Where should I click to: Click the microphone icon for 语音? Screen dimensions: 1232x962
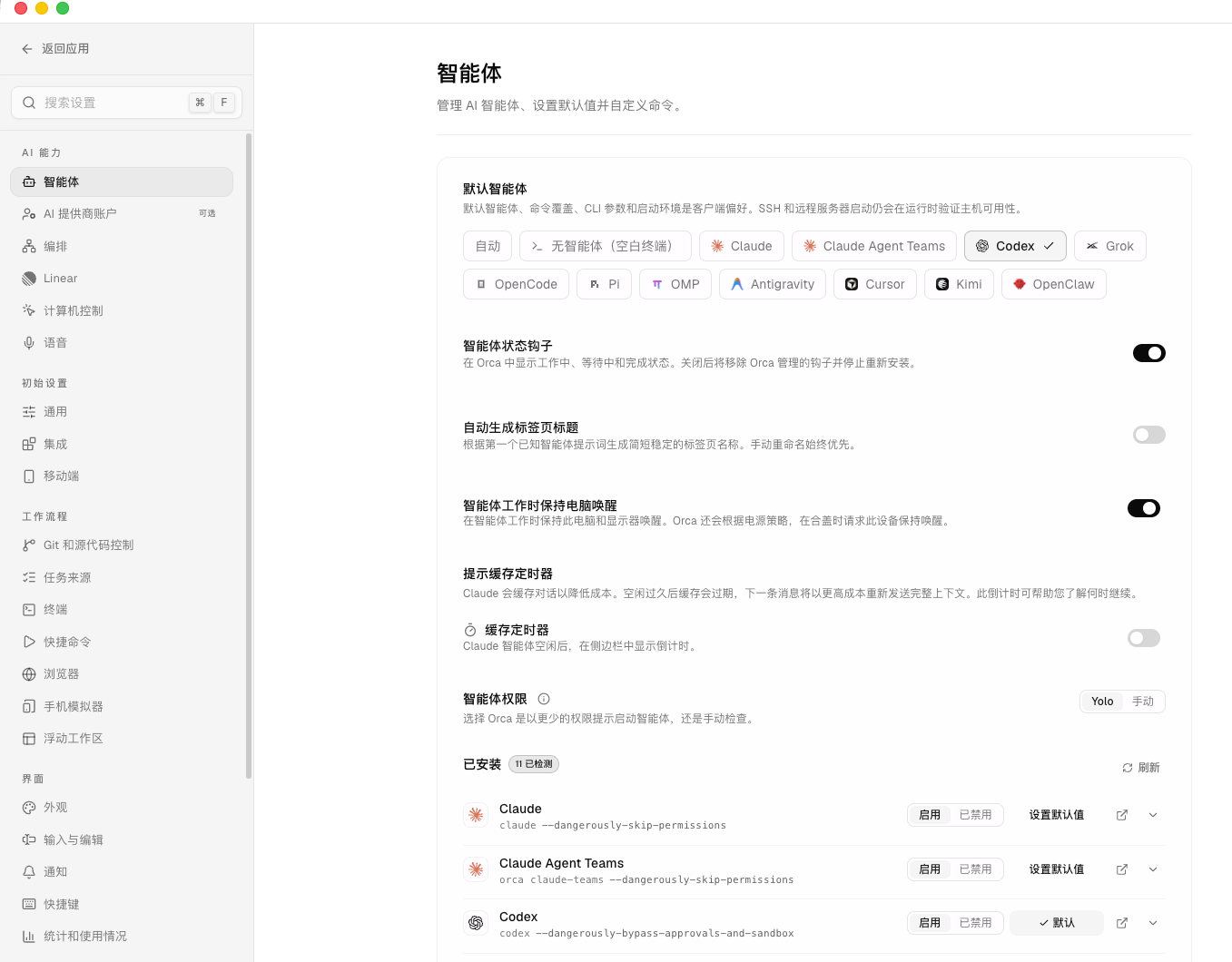pyautogui.click(x=29, y=343)
